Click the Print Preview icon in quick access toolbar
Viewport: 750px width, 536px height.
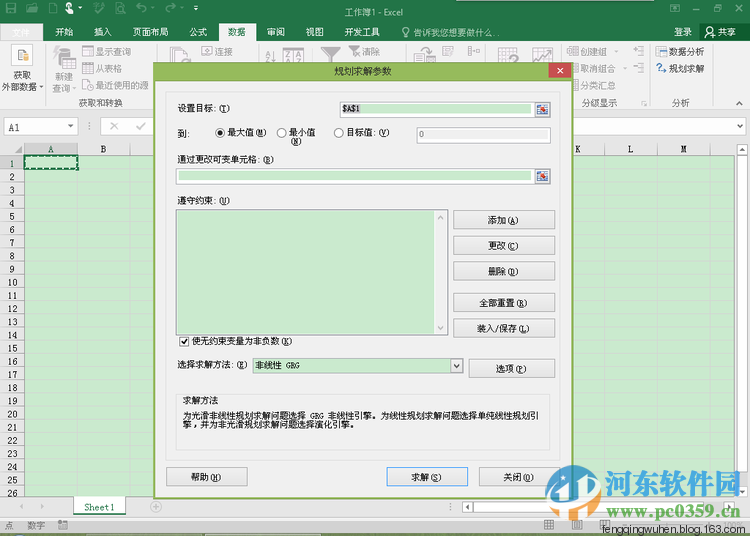120,8
